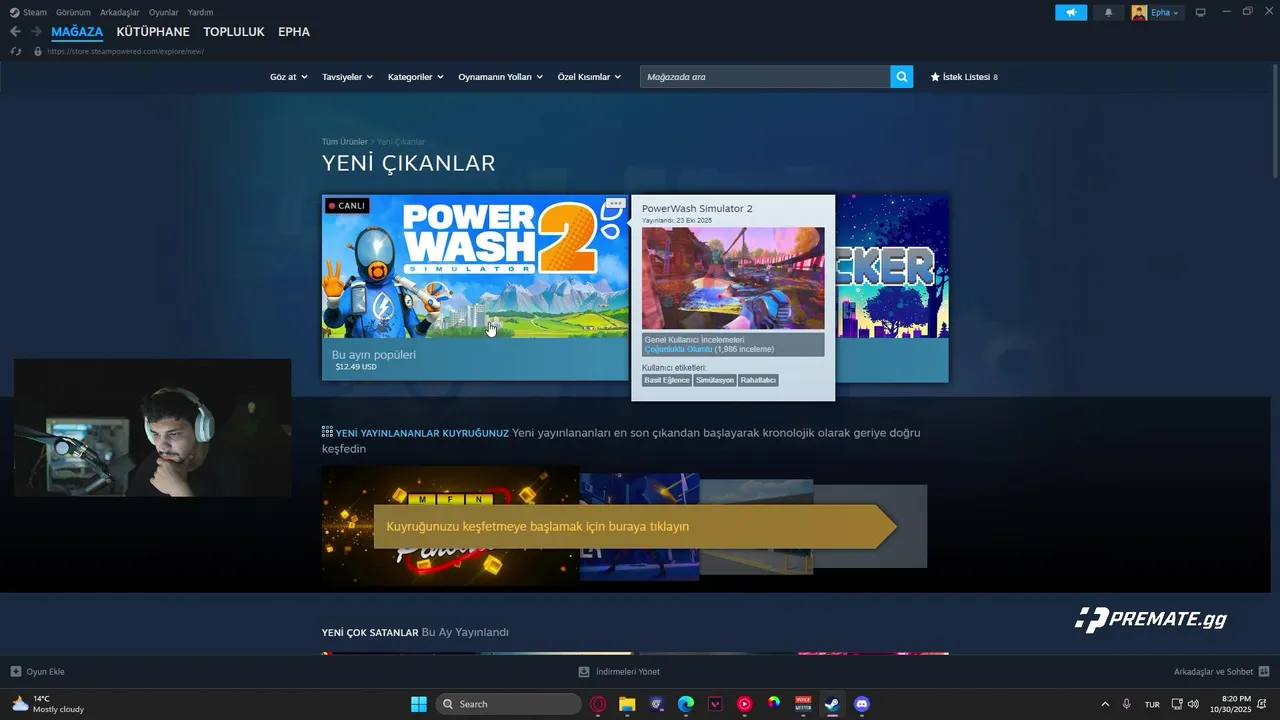Click YENİ YAYINLANANLAR KUYRUĞUNUZ heading
The image size is (1280, 720).
pyautogui.click(x=422, y=433)
